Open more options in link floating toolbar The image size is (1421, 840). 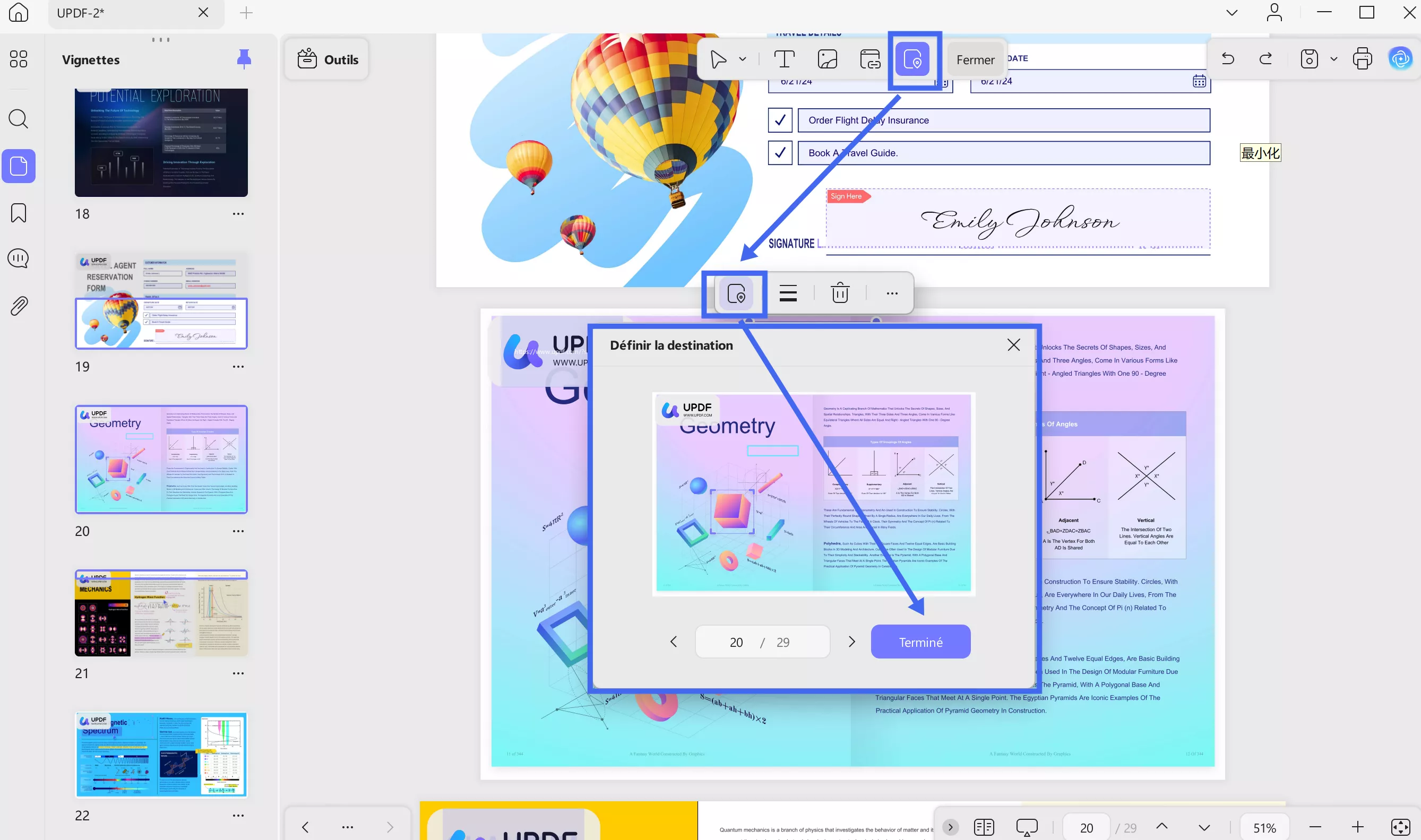click(892, 293)
